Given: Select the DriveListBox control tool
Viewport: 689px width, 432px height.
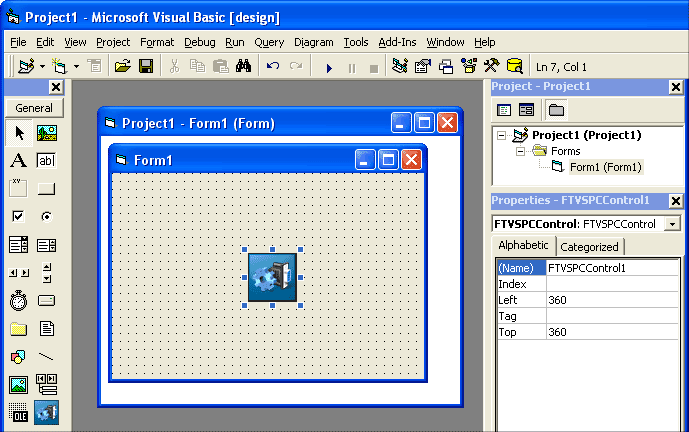Looking at the screenshot, I should tap(47, 301).
